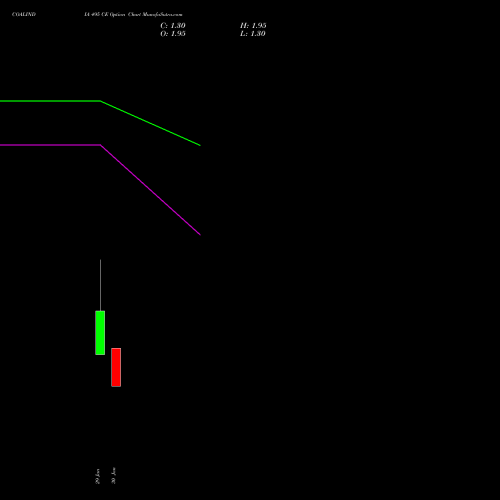500x500 pixels.
Task: Click the COALIND symbol title
Action: (24, 14)
